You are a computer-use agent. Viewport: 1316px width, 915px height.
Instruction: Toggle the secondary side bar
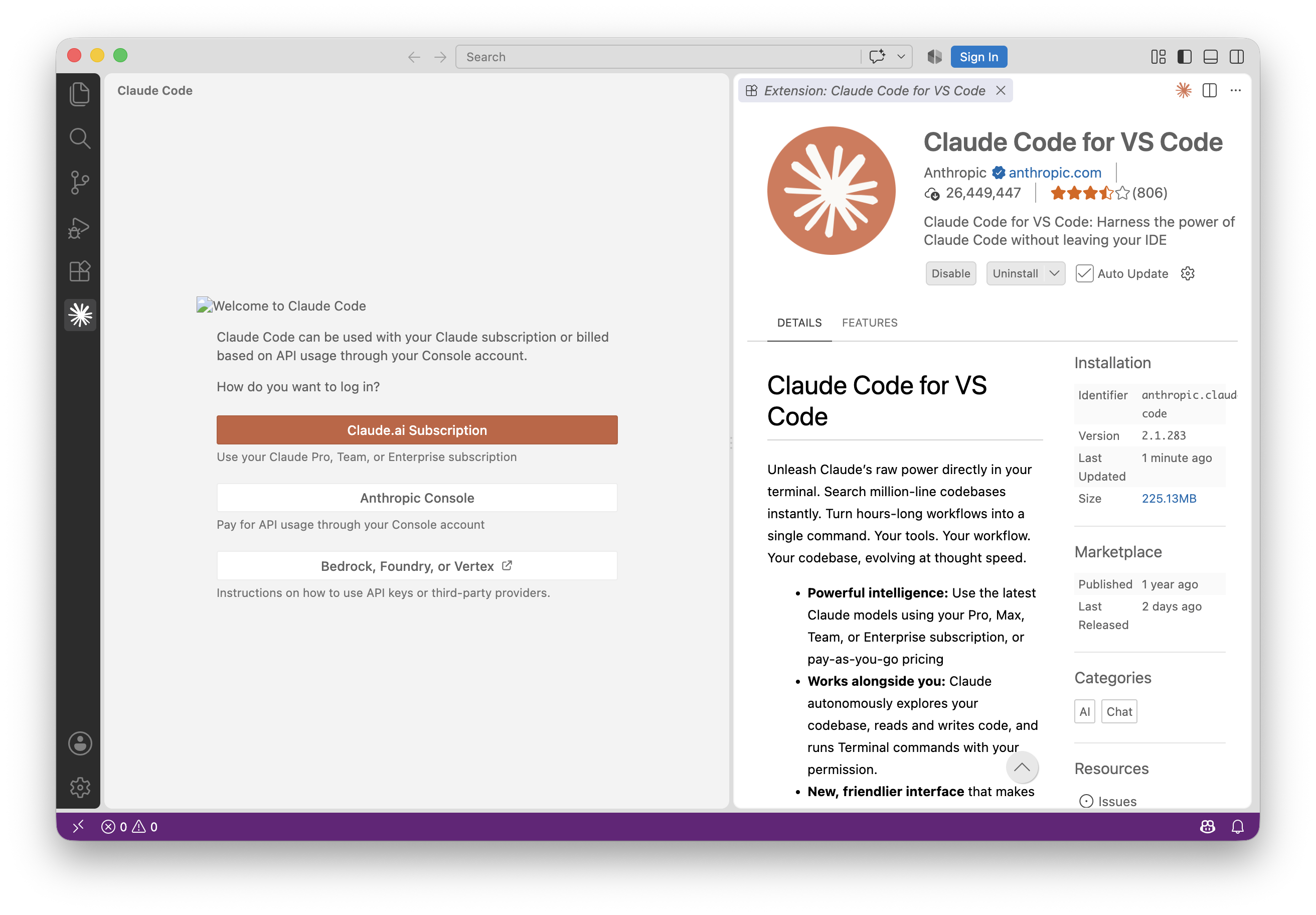(x=1236, y=57)
